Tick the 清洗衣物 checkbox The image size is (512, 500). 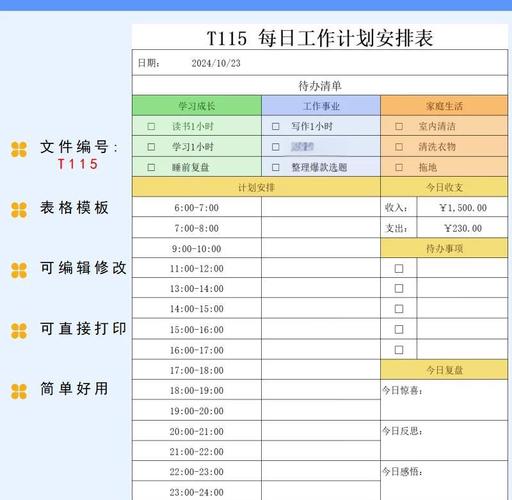(x=399, y=147)
